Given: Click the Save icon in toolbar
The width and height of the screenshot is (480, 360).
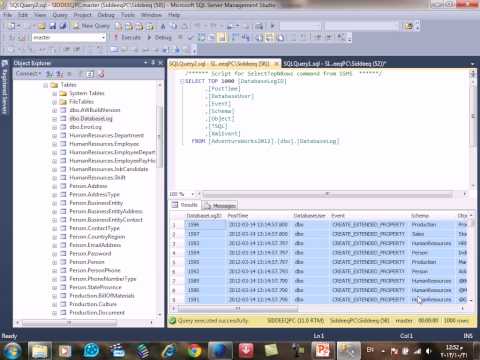Looking at the screenshot, I should coord(52,26).
